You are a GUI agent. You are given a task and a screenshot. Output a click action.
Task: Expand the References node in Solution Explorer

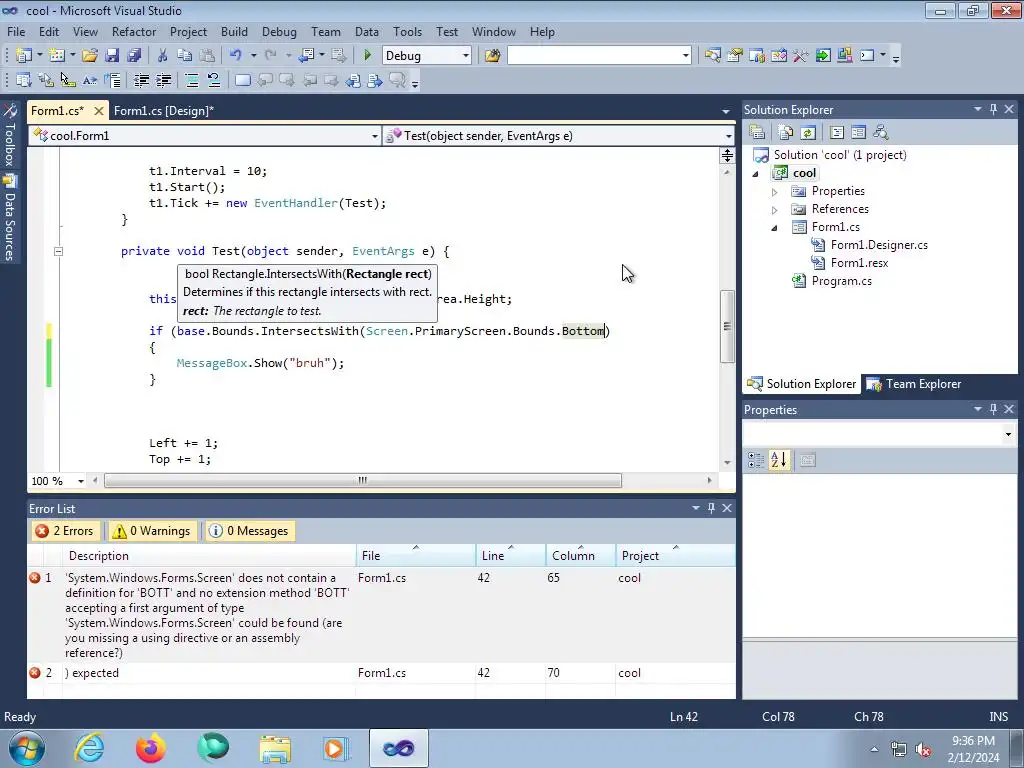[775, 210]
